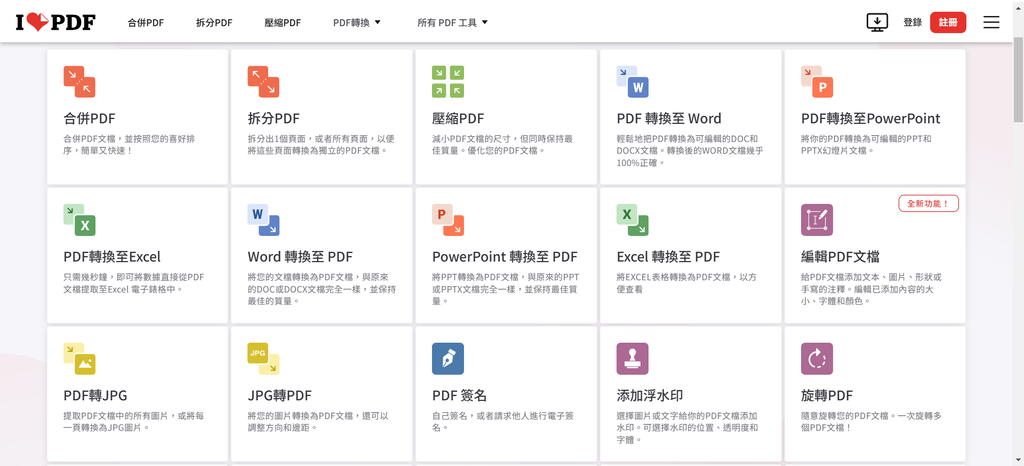Click the JPG轉PDF icon

[263, 359]
